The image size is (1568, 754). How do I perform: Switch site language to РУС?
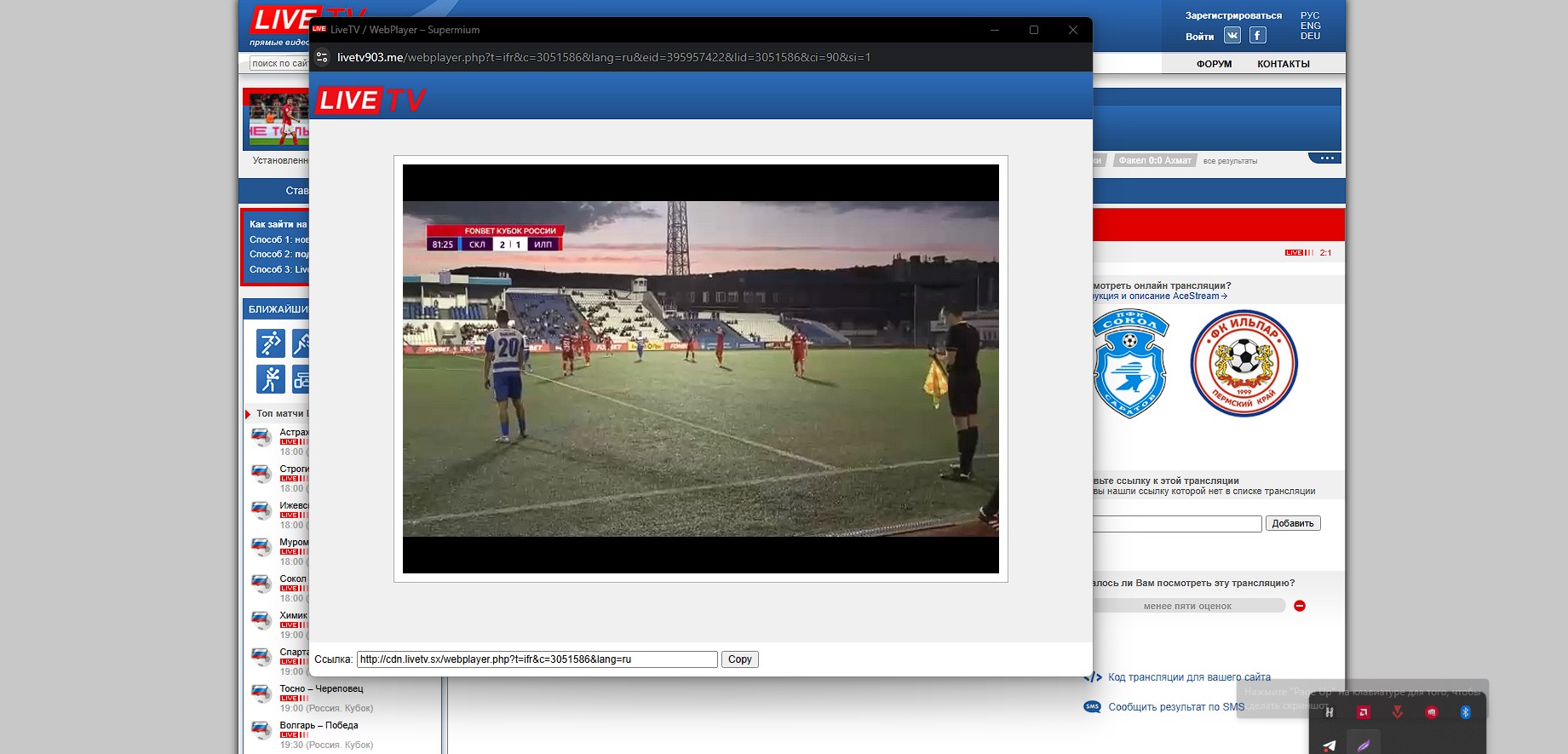coord(1310,15)
